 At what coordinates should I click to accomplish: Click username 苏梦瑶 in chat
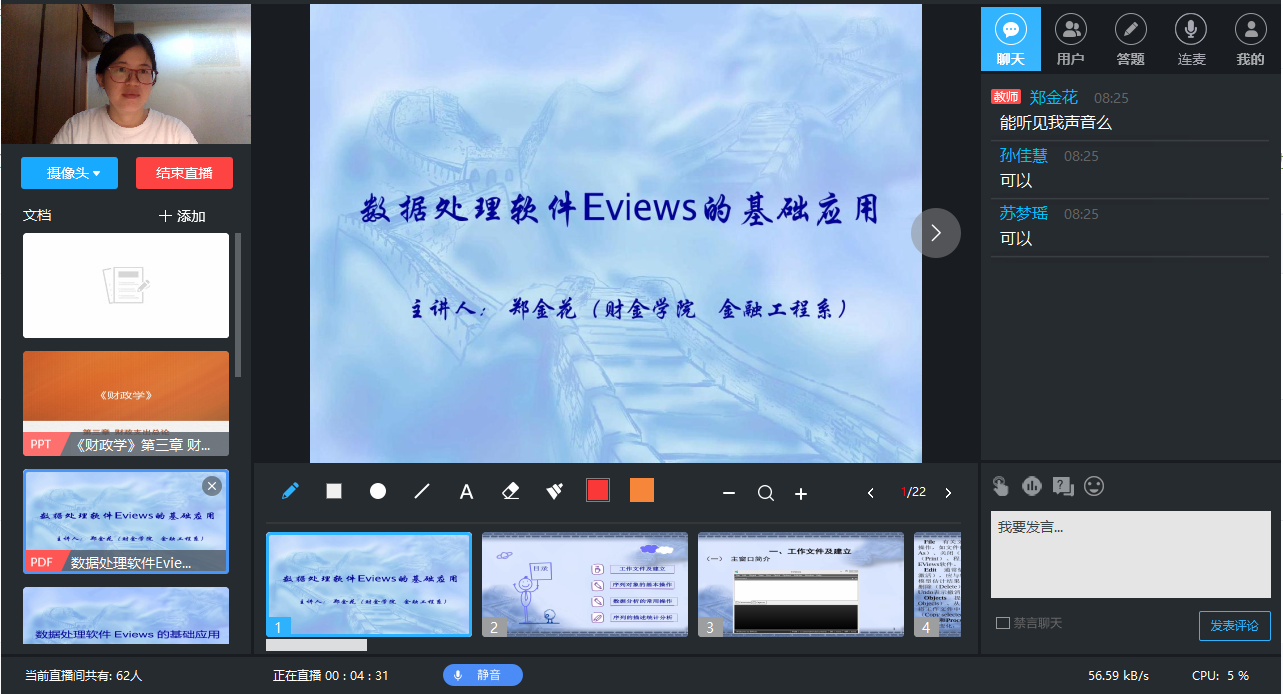click(x=1024, y=213)
